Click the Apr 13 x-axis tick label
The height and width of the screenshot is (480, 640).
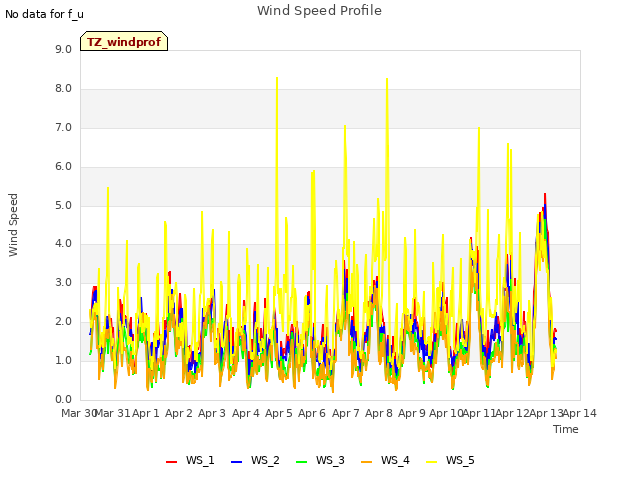click(x=546, y=413)
